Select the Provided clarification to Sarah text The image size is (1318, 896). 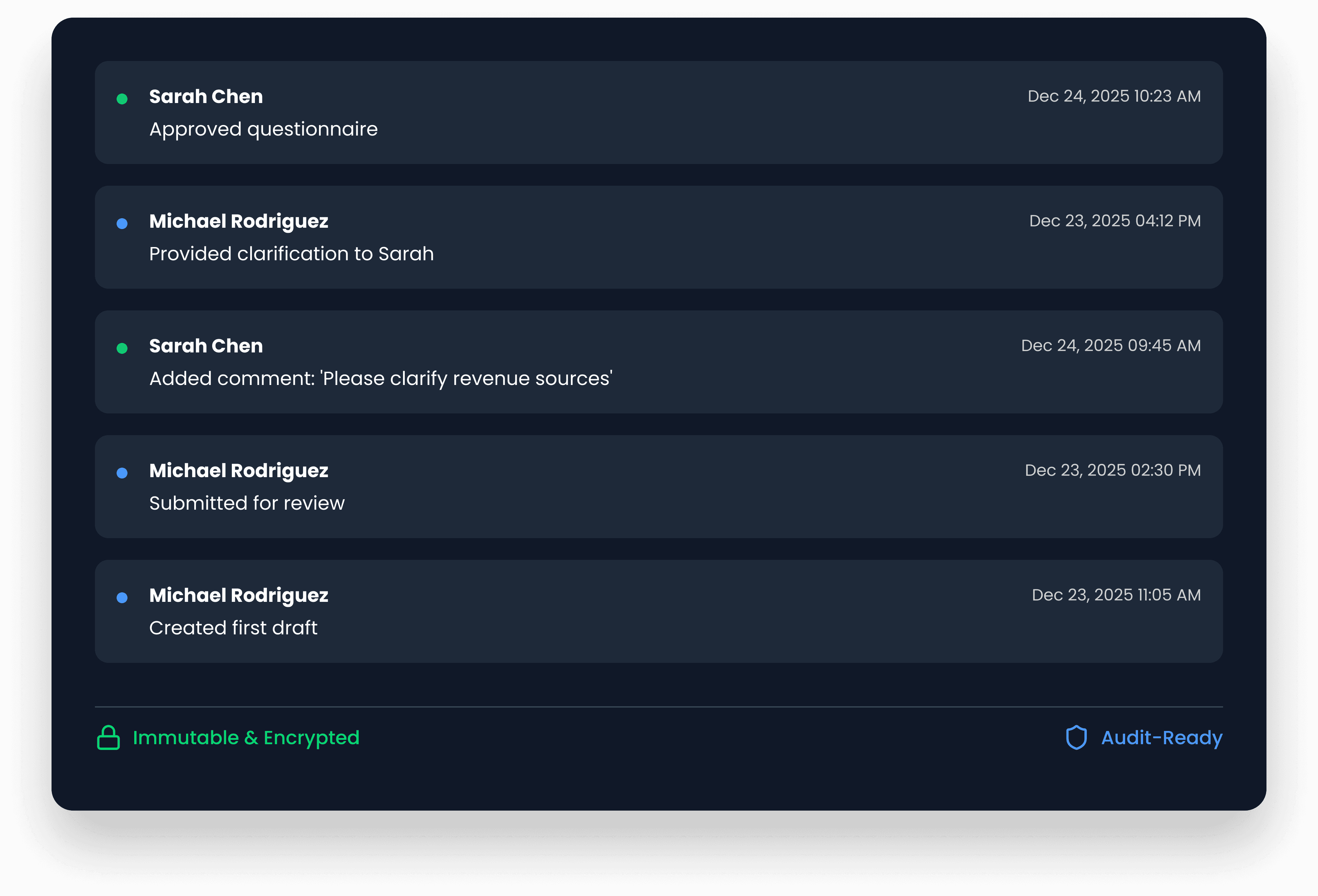(292, 254)
